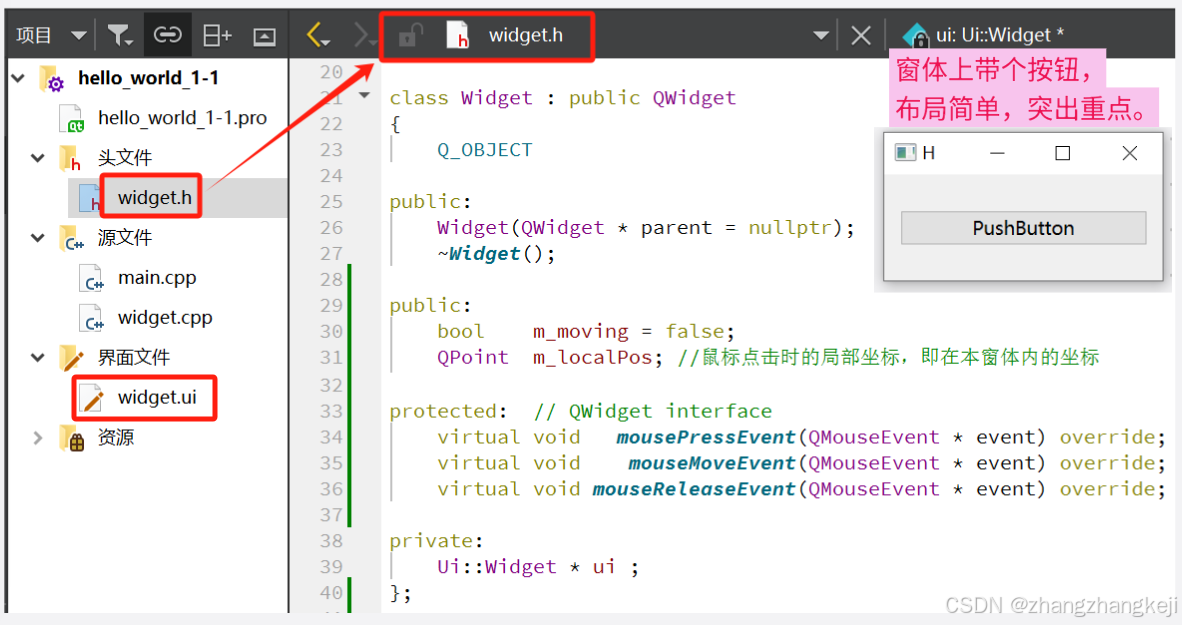
Task: Open main.cpp in the project tree
Action: click(x=157, y=277)
